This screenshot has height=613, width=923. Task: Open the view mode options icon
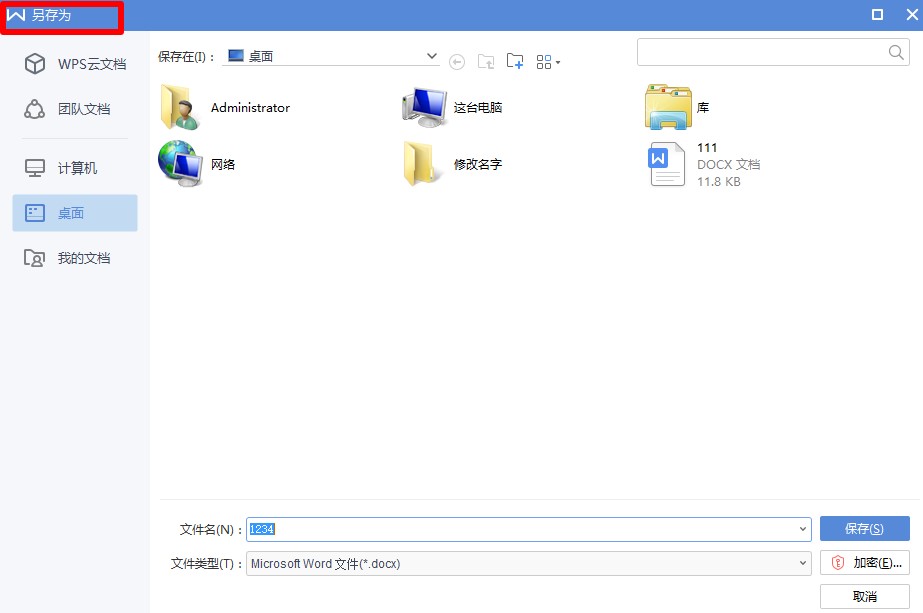(548, 62)
